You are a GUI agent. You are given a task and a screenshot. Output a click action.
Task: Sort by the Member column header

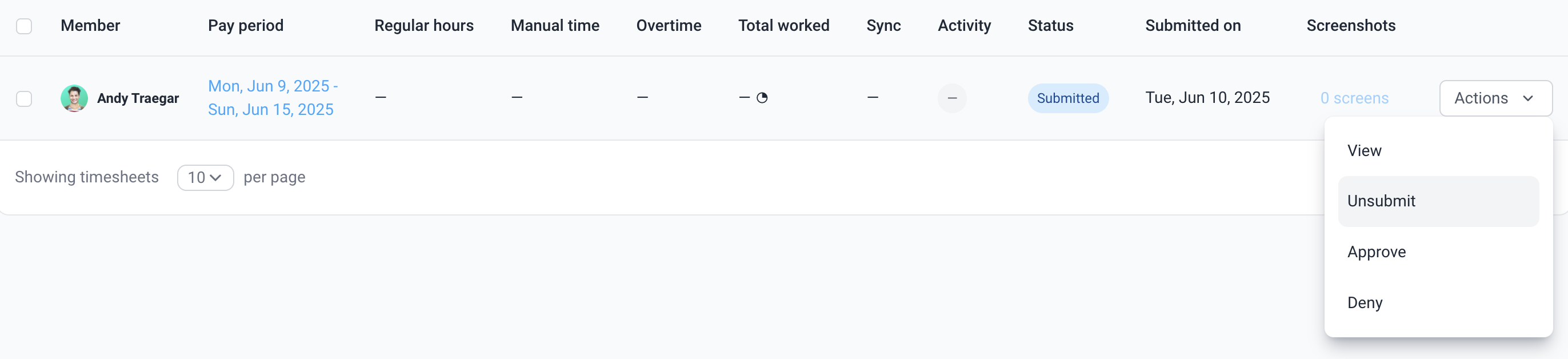click(90, 26)
